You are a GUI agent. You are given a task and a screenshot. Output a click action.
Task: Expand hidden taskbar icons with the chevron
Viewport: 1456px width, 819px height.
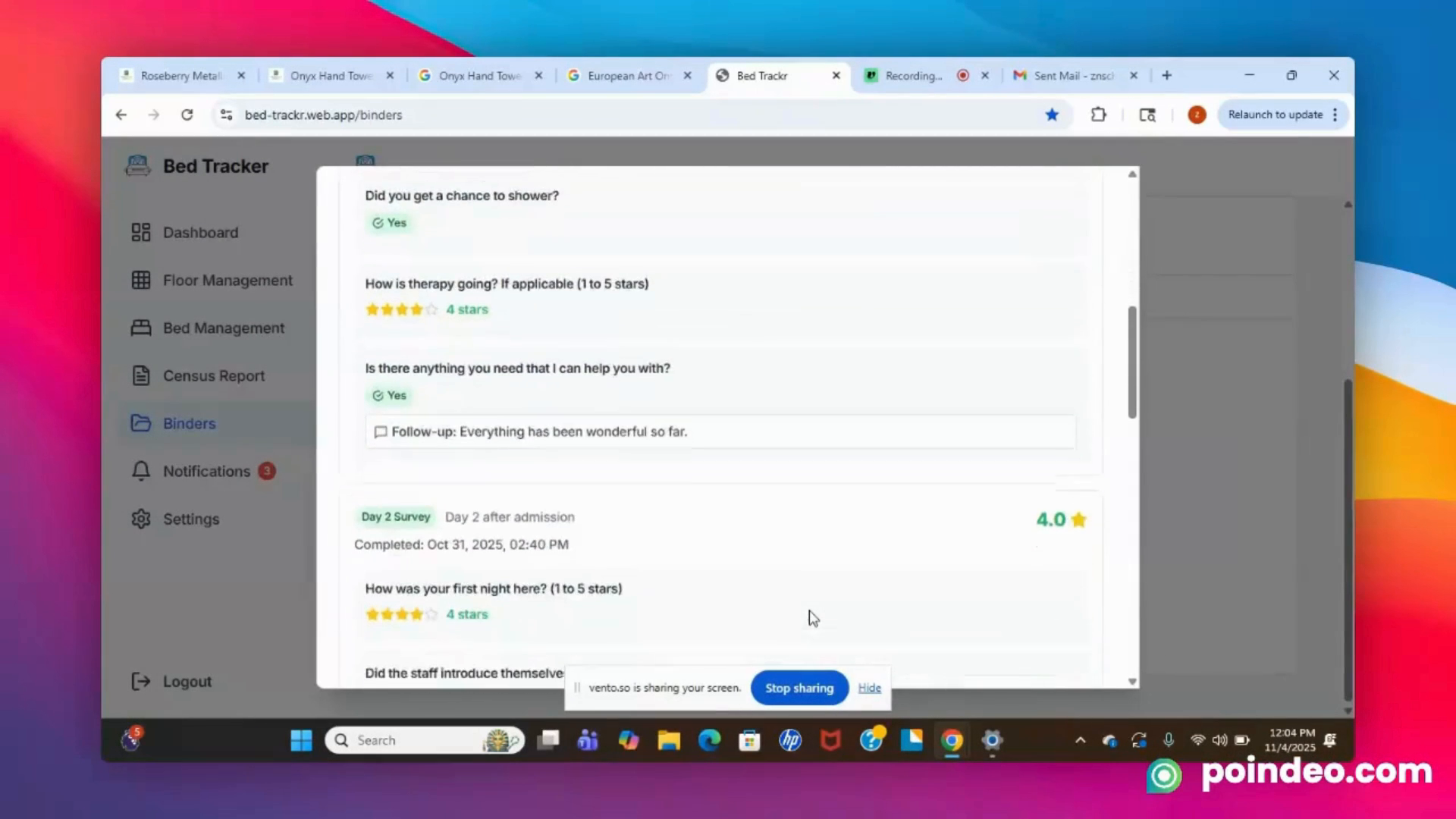(1080, 740)
